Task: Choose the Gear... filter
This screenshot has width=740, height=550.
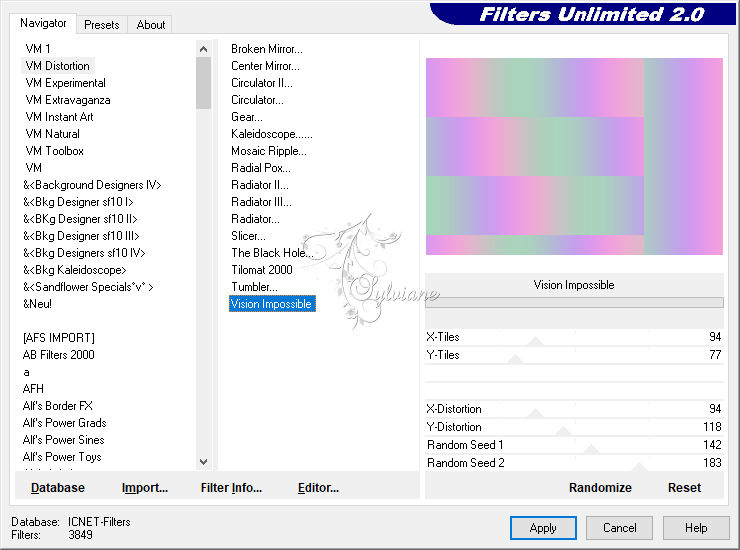Action: pyautogui.click(x=247, y=117)
